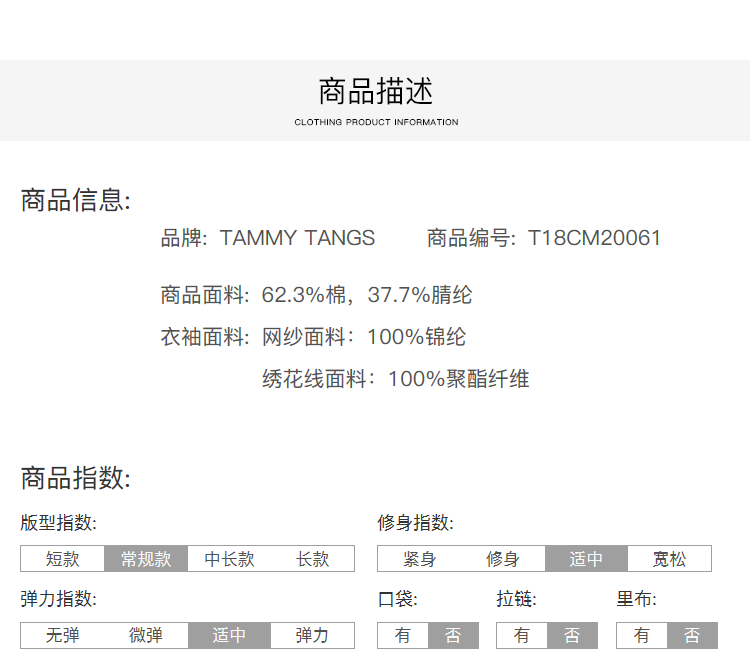This screenshot has height=649, width=750.
Task: Click the 商品描述 header title
Action: tap(376, 92)
